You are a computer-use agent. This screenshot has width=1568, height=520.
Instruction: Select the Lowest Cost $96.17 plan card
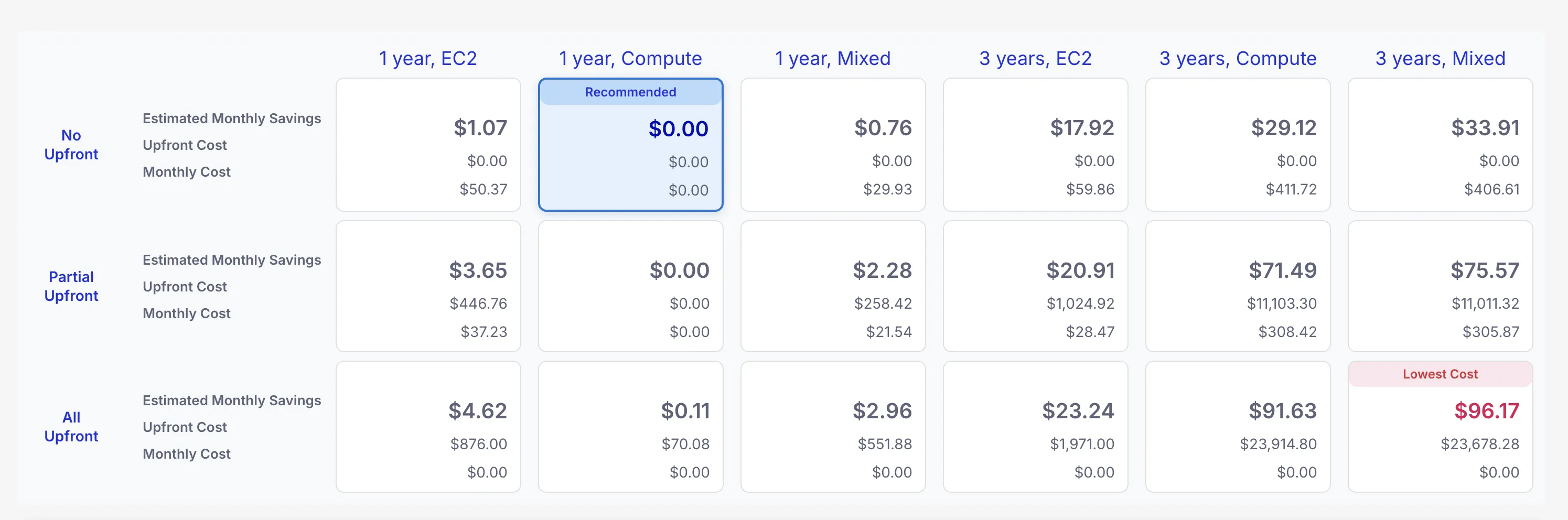pos(1440,428)
